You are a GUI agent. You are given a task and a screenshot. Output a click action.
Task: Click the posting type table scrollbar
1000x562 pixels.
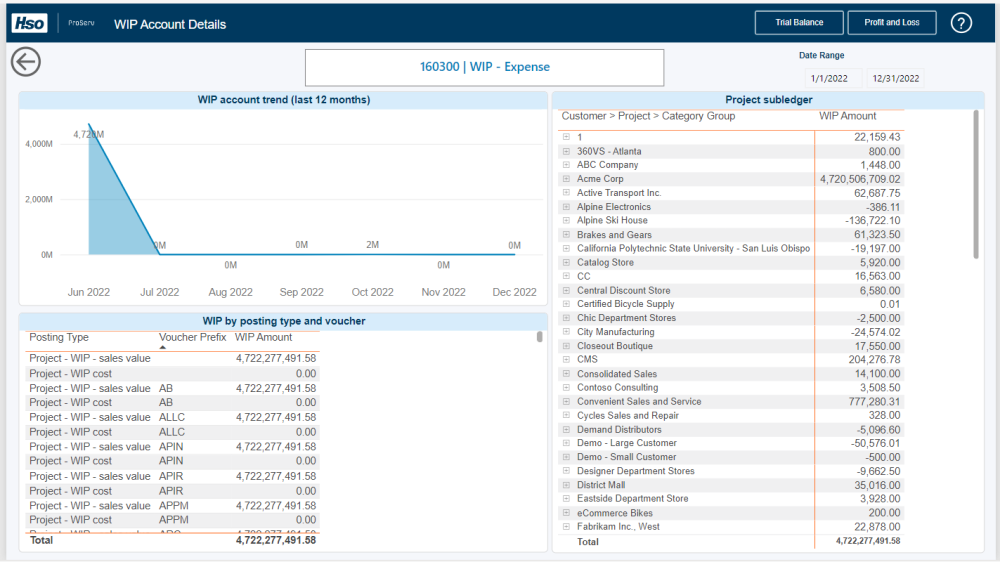click(540, 337)
